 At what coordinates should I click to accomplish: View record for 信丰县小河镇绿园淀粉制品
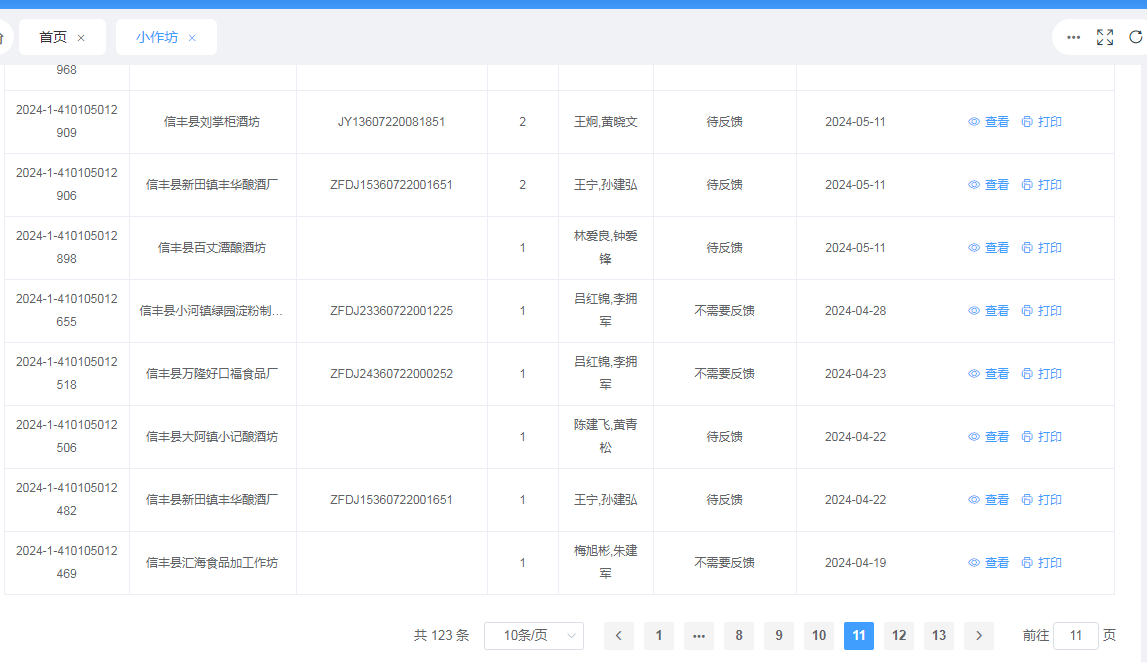tap(988, 311)
